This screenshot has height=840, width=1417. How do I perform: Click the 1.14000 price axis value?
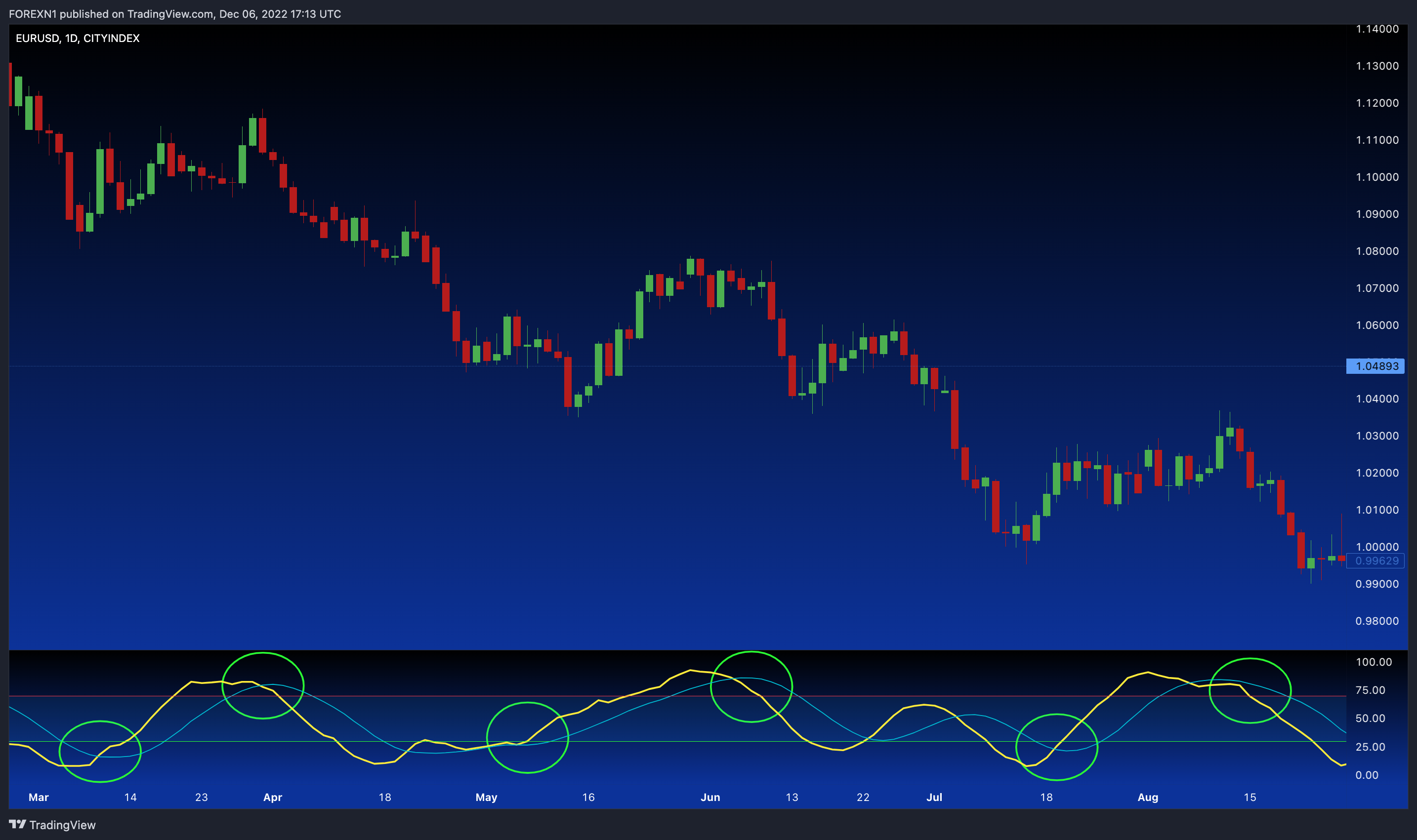click(x=1377, y=29)
